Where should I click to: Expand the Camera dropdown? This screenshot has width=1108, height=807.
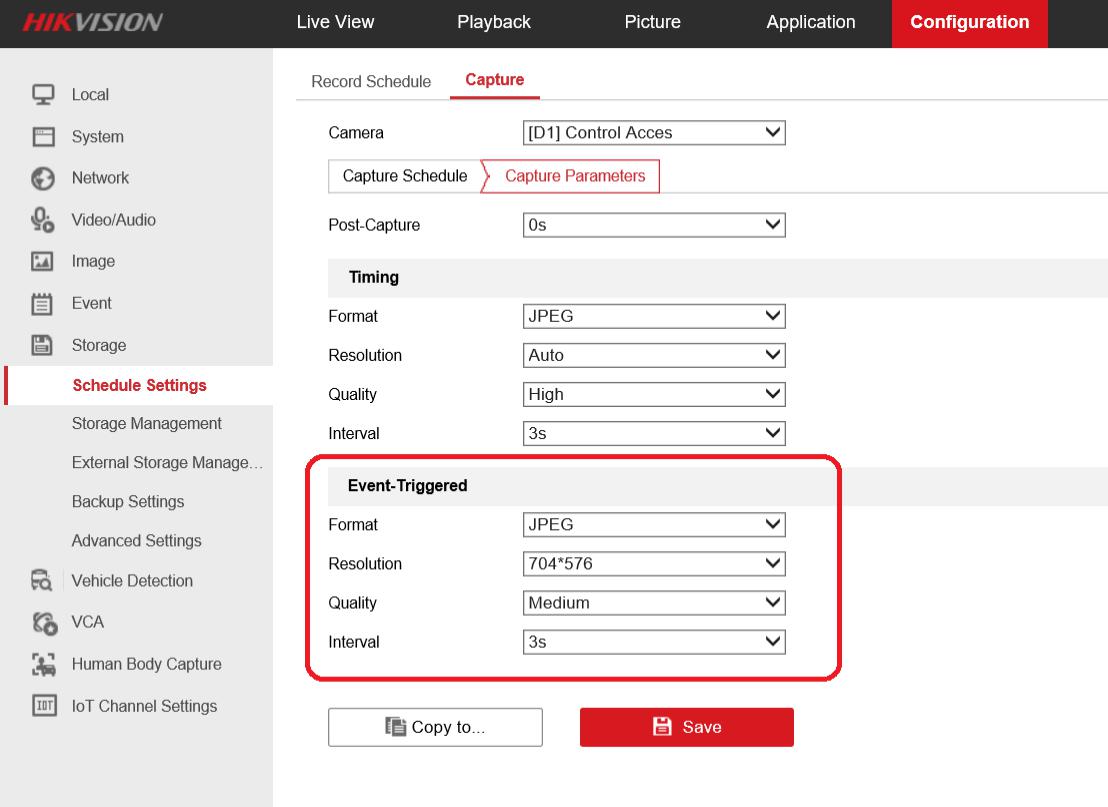(654, 133)
